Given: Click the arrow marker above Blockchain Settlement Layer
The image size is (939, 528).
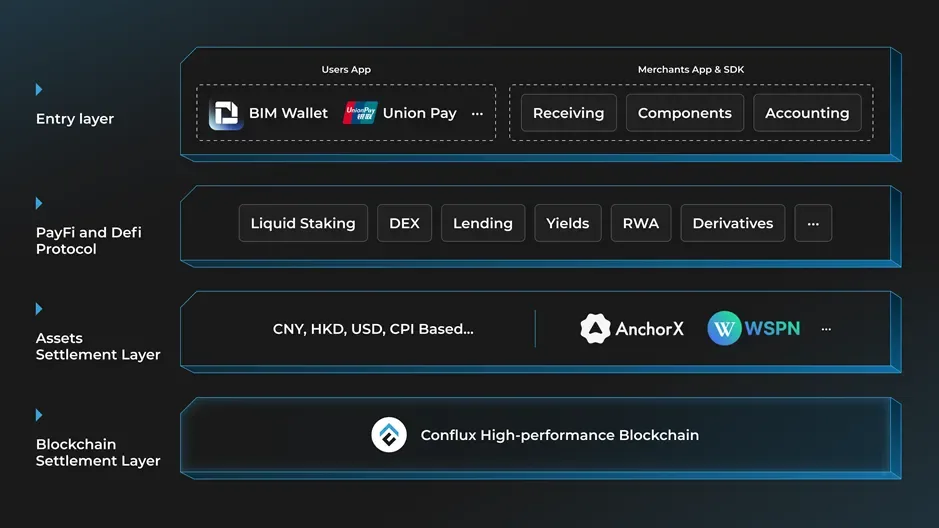Looking at the screenshot, I should (39, 415).
